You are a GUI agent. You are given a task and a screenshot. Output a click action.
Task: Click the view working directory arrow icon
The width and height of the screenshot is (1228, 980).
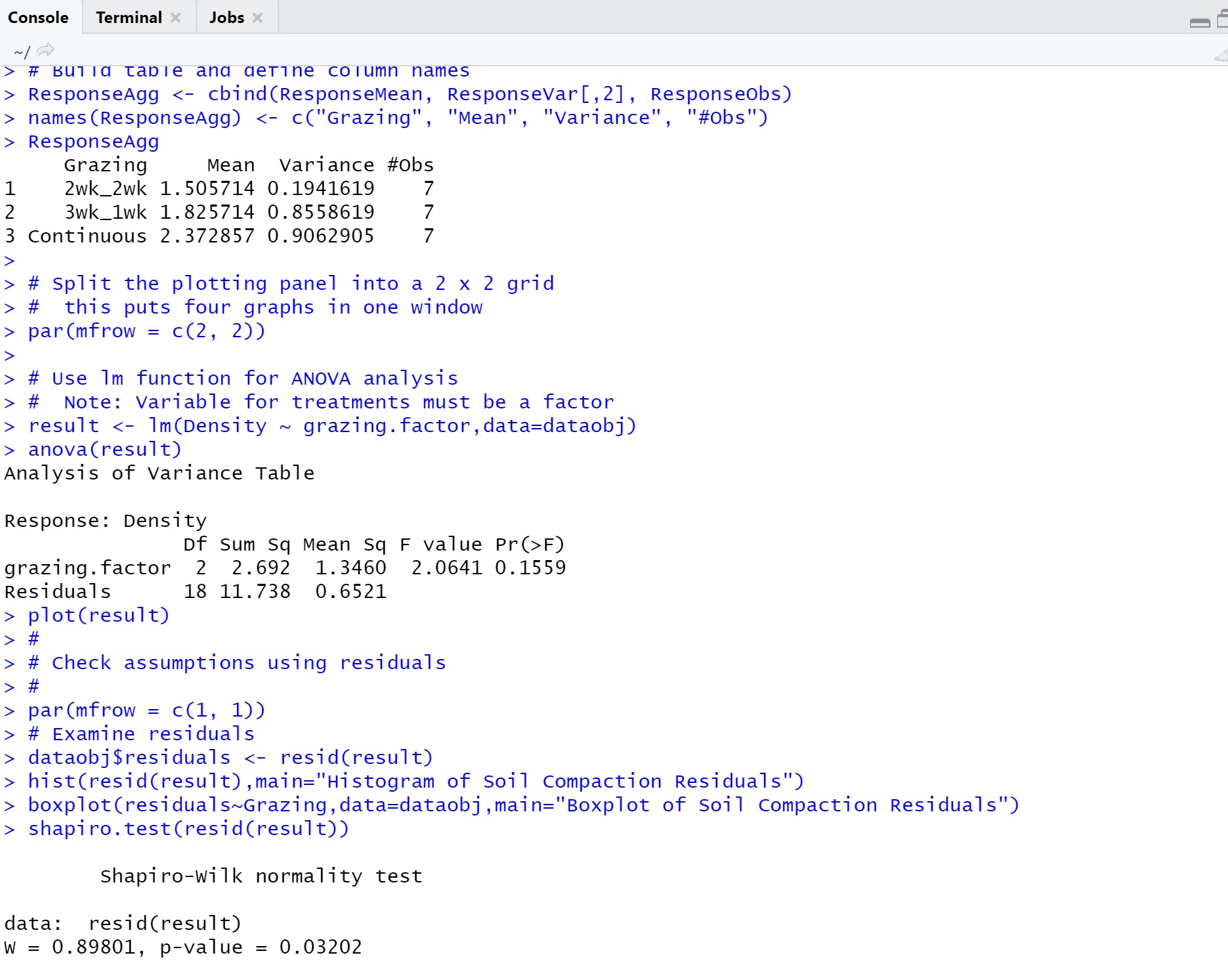[45, 50]
